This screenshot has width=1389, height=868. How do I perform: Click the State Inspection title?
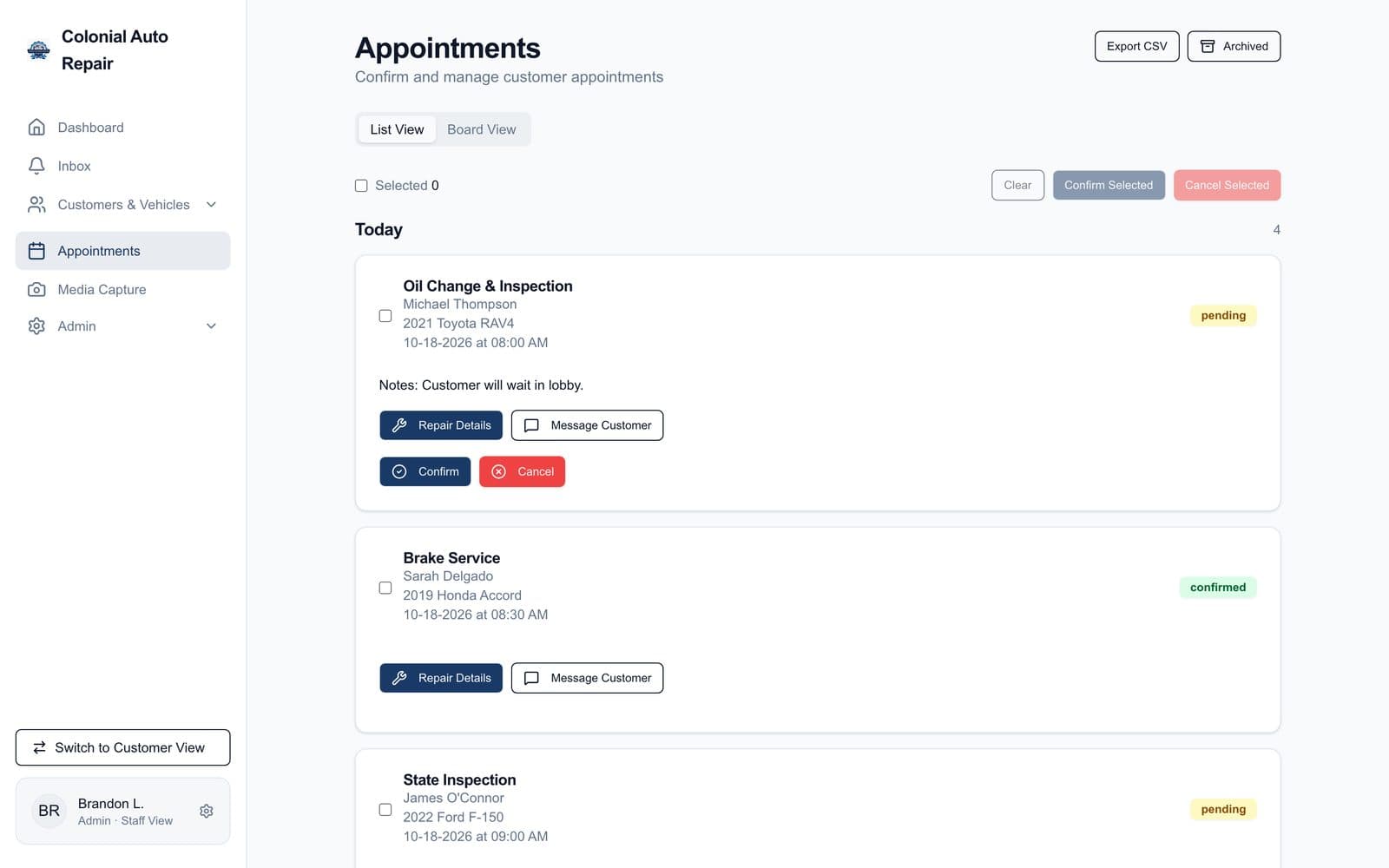click(x=459, y=780)
